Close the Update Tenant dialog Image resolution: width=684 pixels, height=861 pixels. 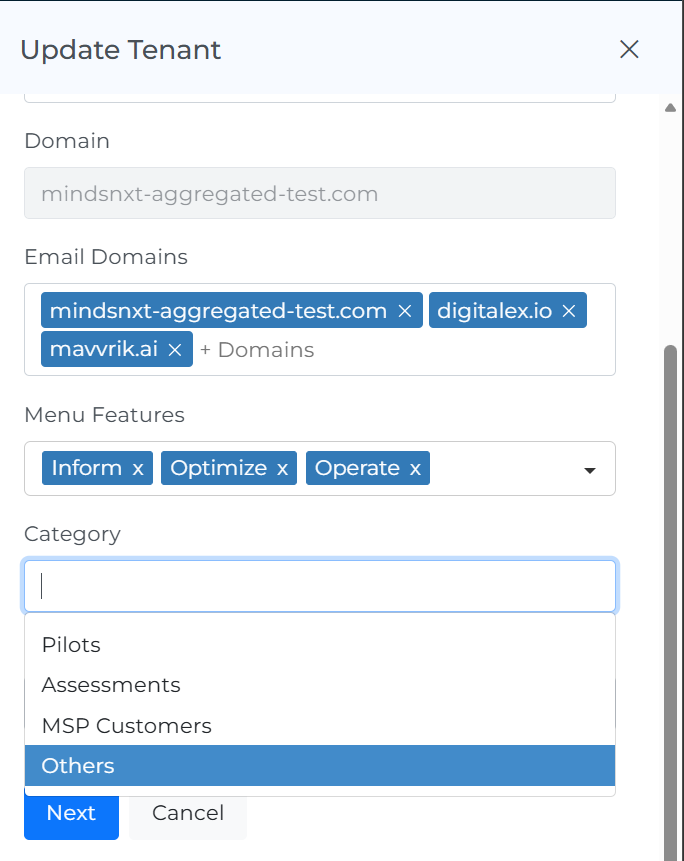coord(629,50)
